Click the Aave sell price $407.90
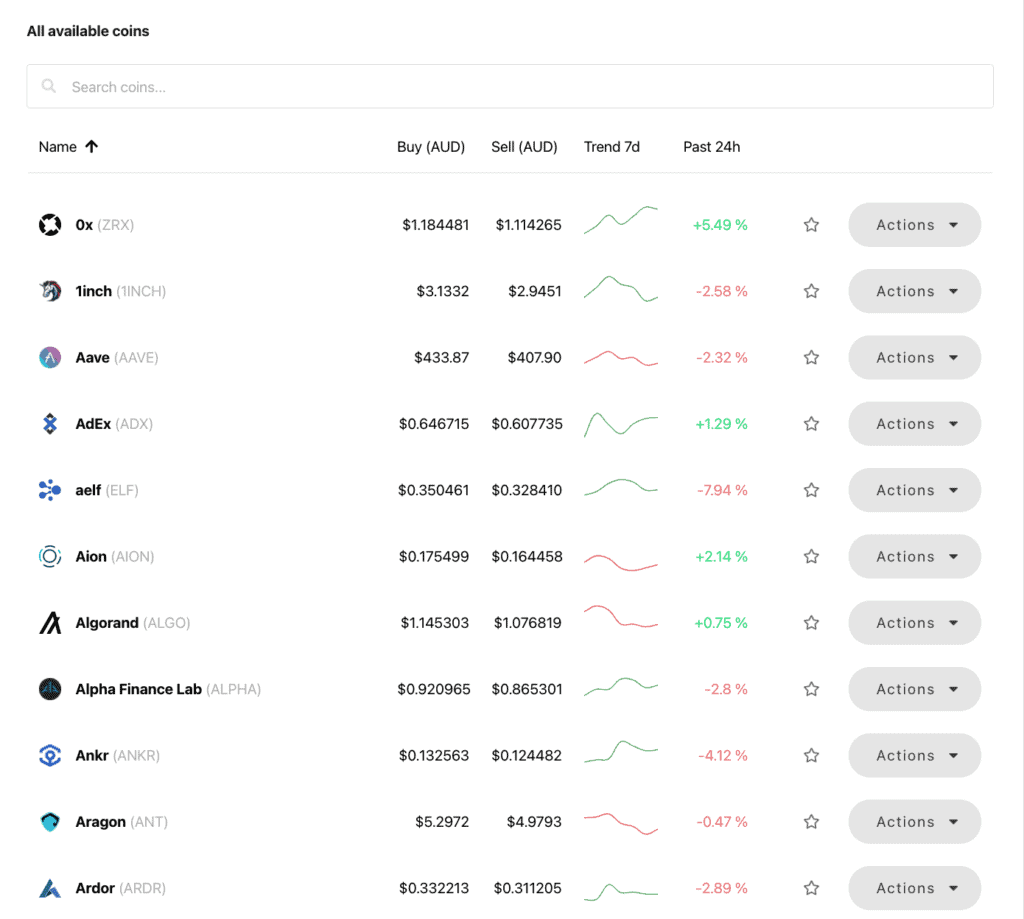Image resolution: width=1024 pixels, height=919 pixels. 534,357
